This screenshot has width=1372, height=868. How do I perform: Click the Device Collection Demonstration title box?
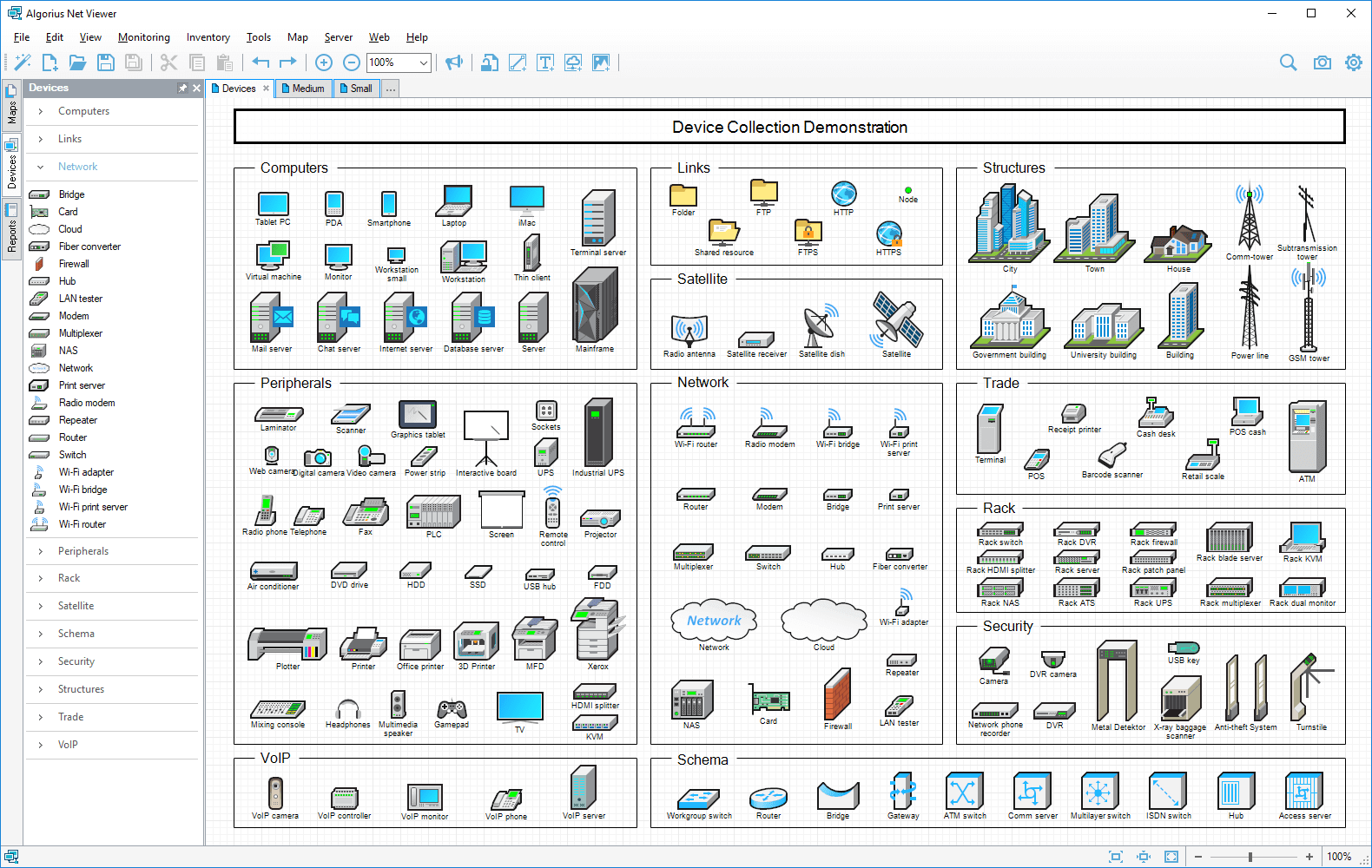(789, 127)
